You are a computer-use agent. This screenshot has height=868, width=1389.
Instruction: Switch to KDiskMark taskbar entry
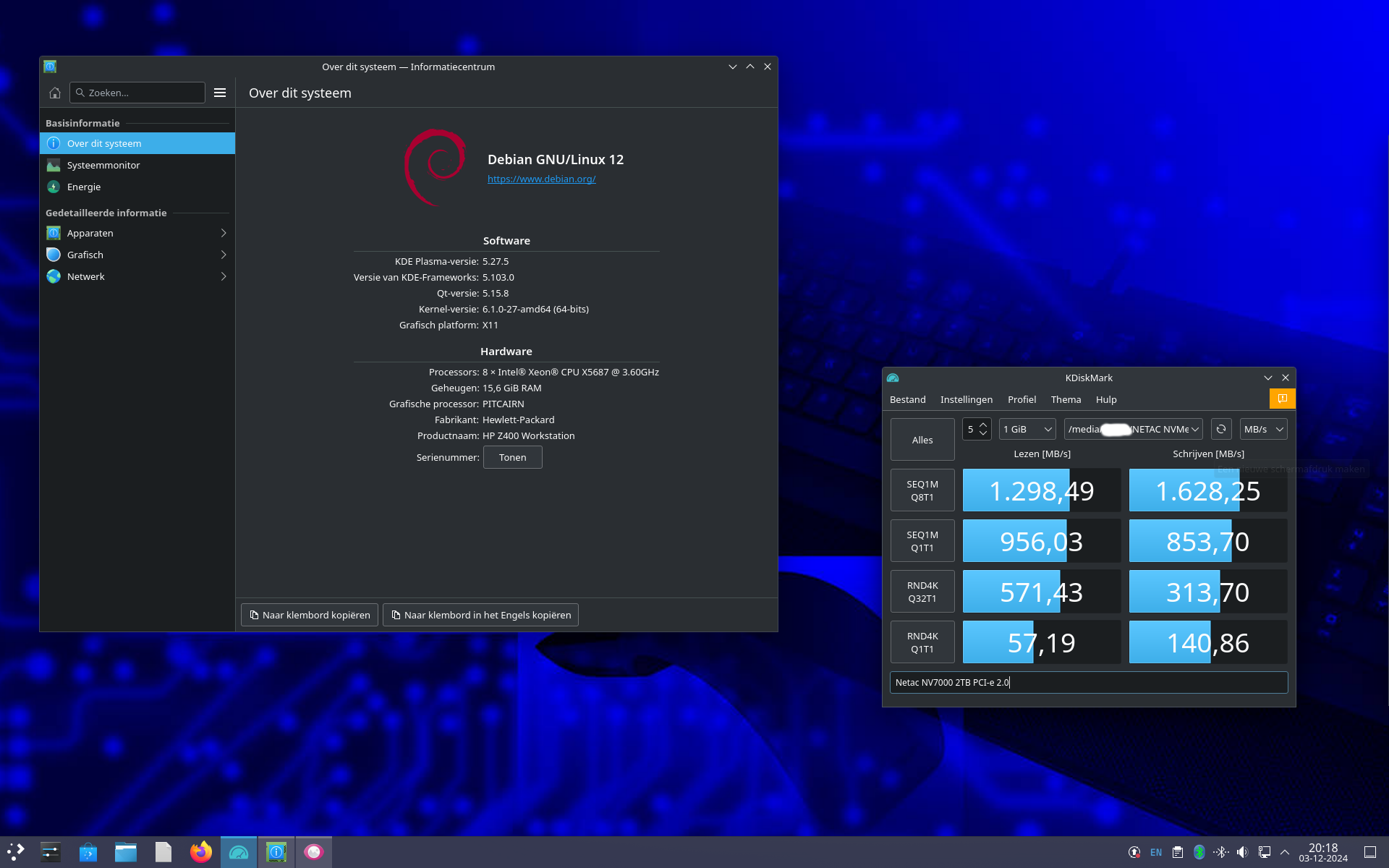[x=239, y=852]
